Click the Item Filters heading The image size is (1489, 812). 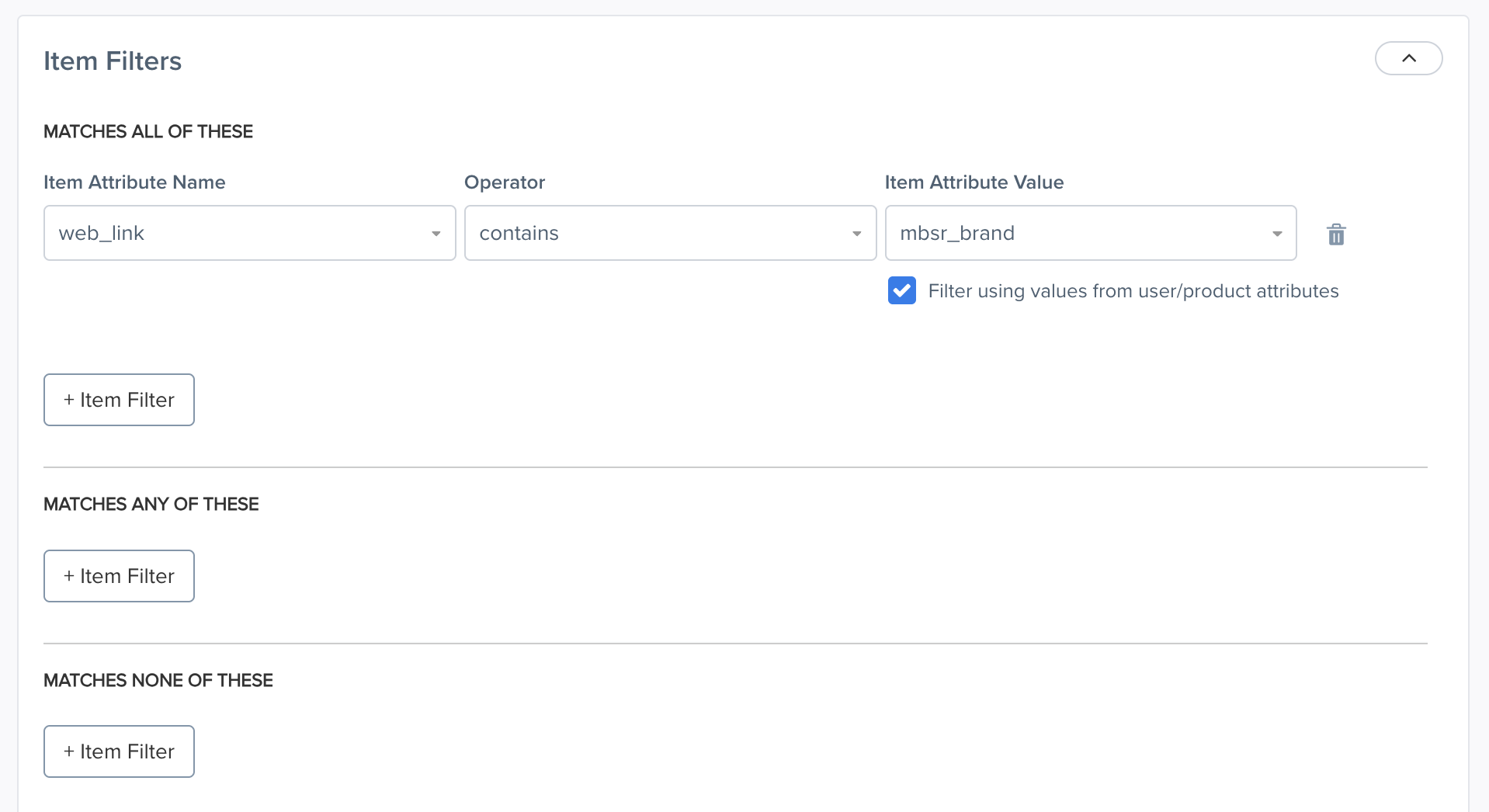tap(113, 61)
